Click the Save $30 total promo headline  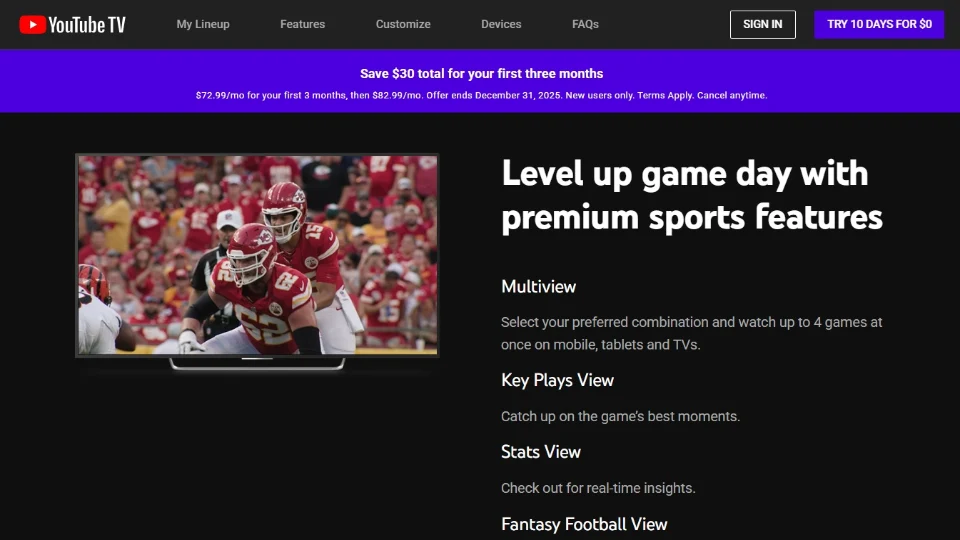481,73
